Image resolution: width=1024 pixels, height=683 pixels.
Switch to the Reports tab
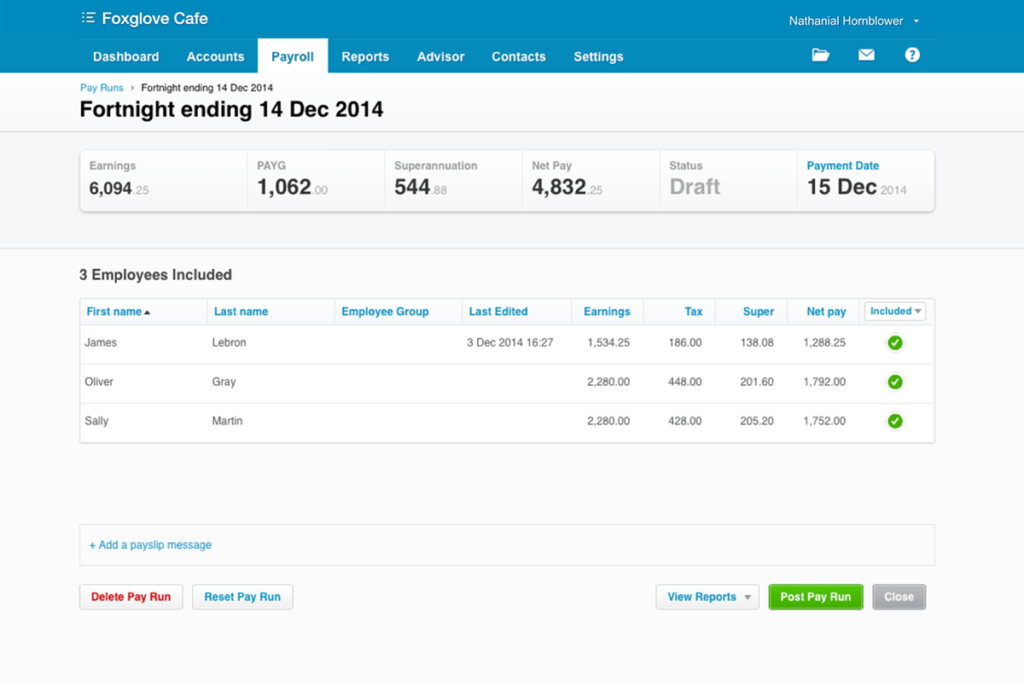click(x=364, y=57)
